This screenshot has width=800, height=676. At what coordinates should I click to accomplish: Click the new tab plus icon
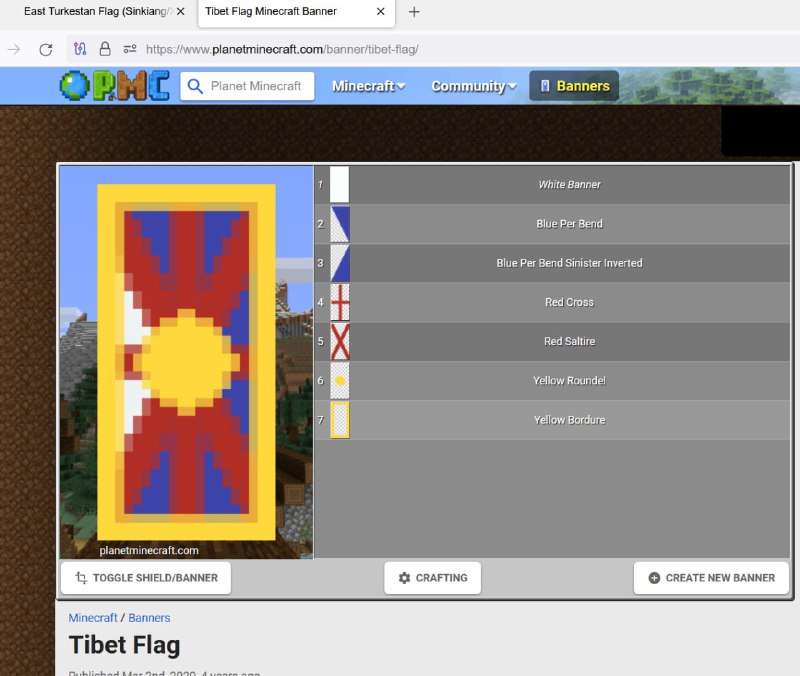[414, 12]
